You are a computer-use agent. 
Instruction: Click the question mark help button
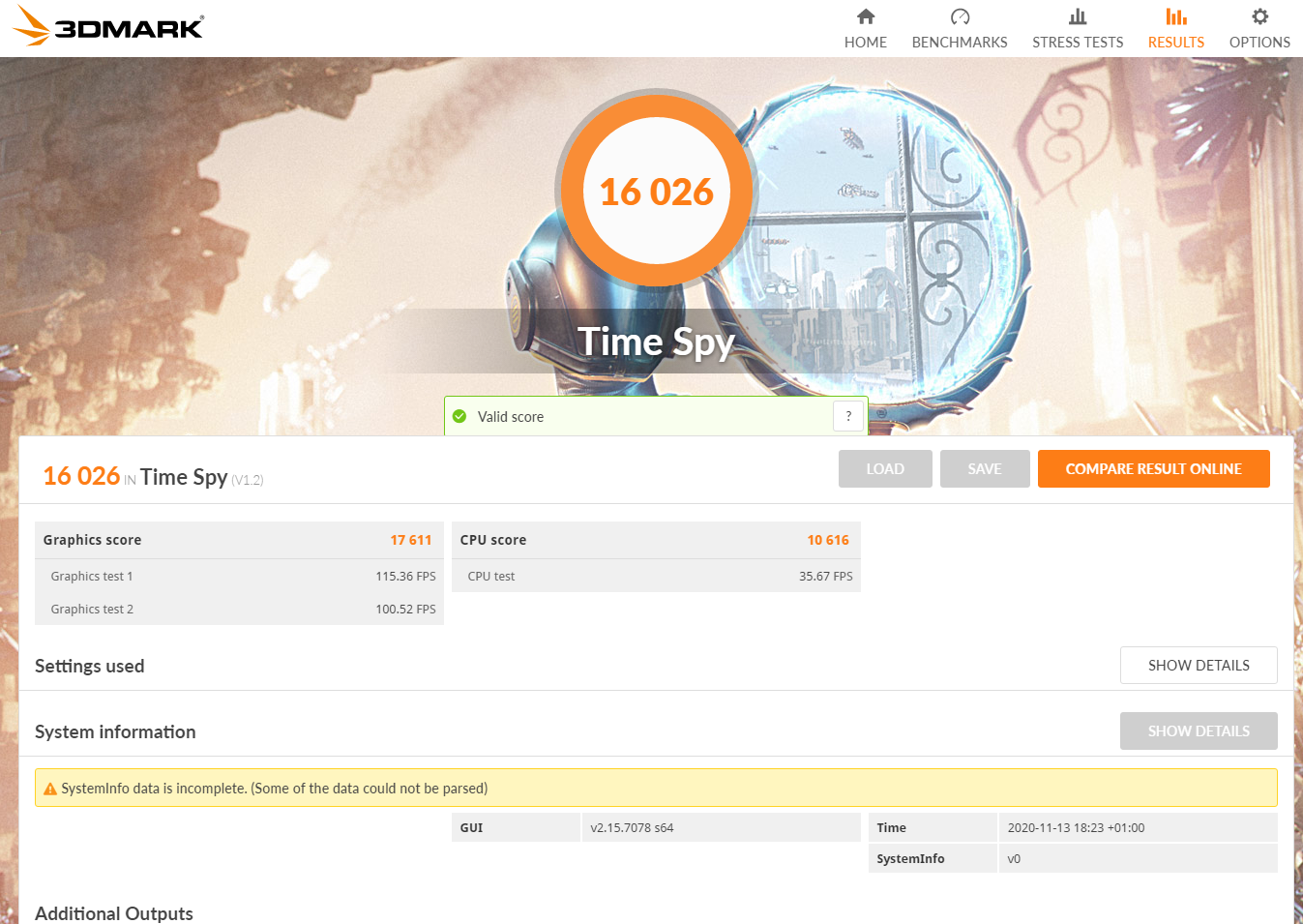pos(848,416)
